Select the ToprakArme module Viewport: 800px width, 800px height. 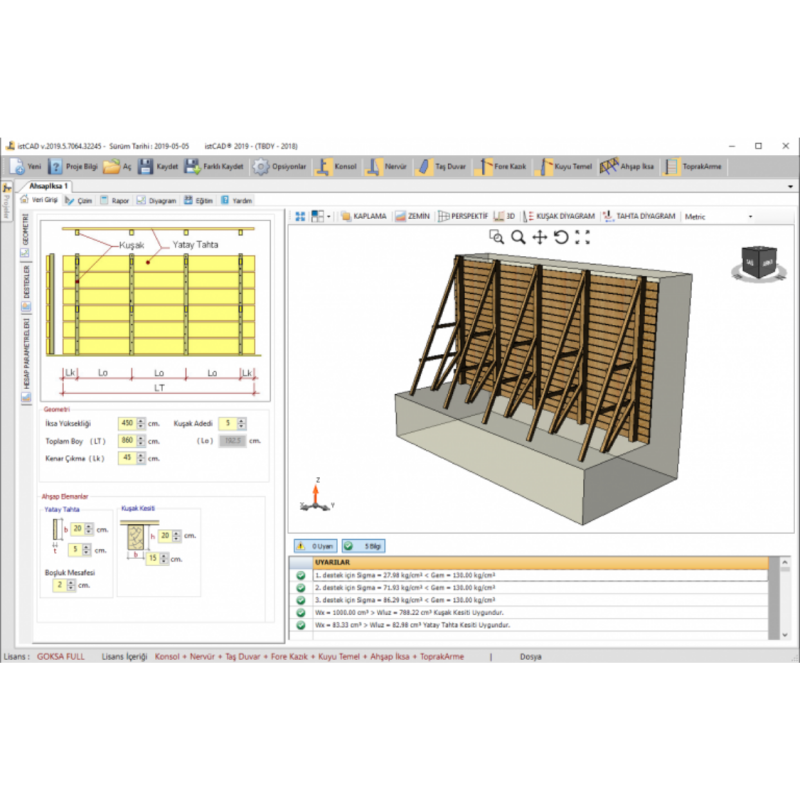tap(692, 166)
